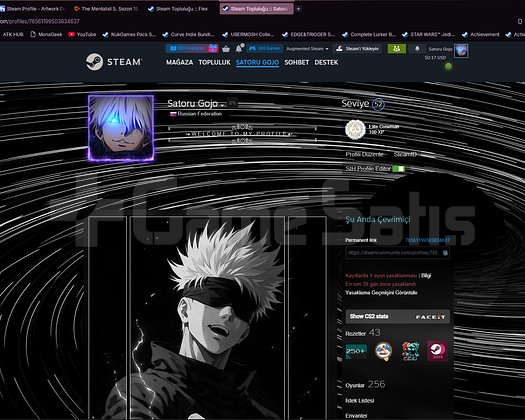525x420 pixels.
Task: Open the TOPLULUK menu
Action: (214, 62)
